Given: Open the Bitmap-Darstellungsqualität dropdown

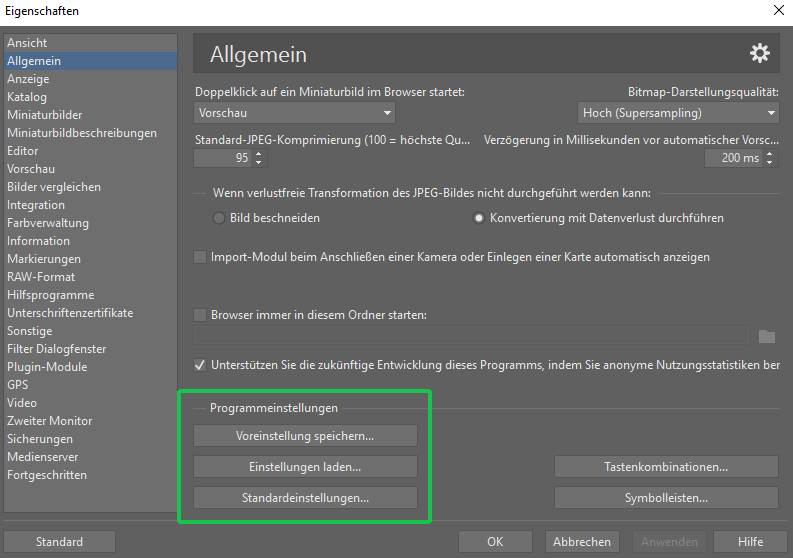Looking at the screenshot, I should [677, 113].
